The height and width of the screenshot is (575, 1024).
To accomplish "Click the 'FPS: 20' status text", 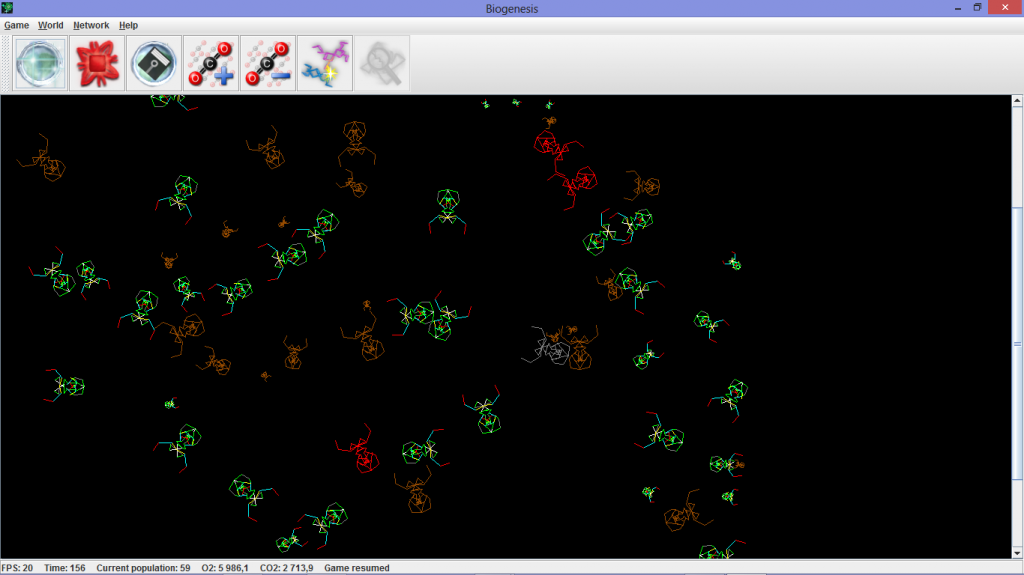I will click(x=17, y=568).
